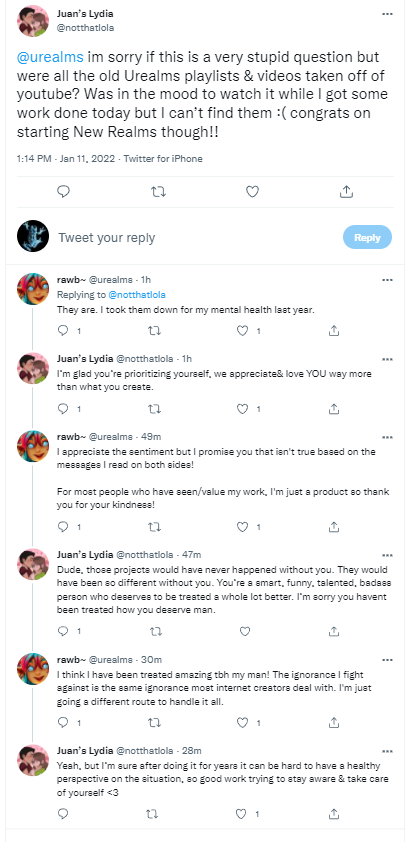413x842 pixels.
Task: Open more options menu on main tweet
Action: coord(387,14)
